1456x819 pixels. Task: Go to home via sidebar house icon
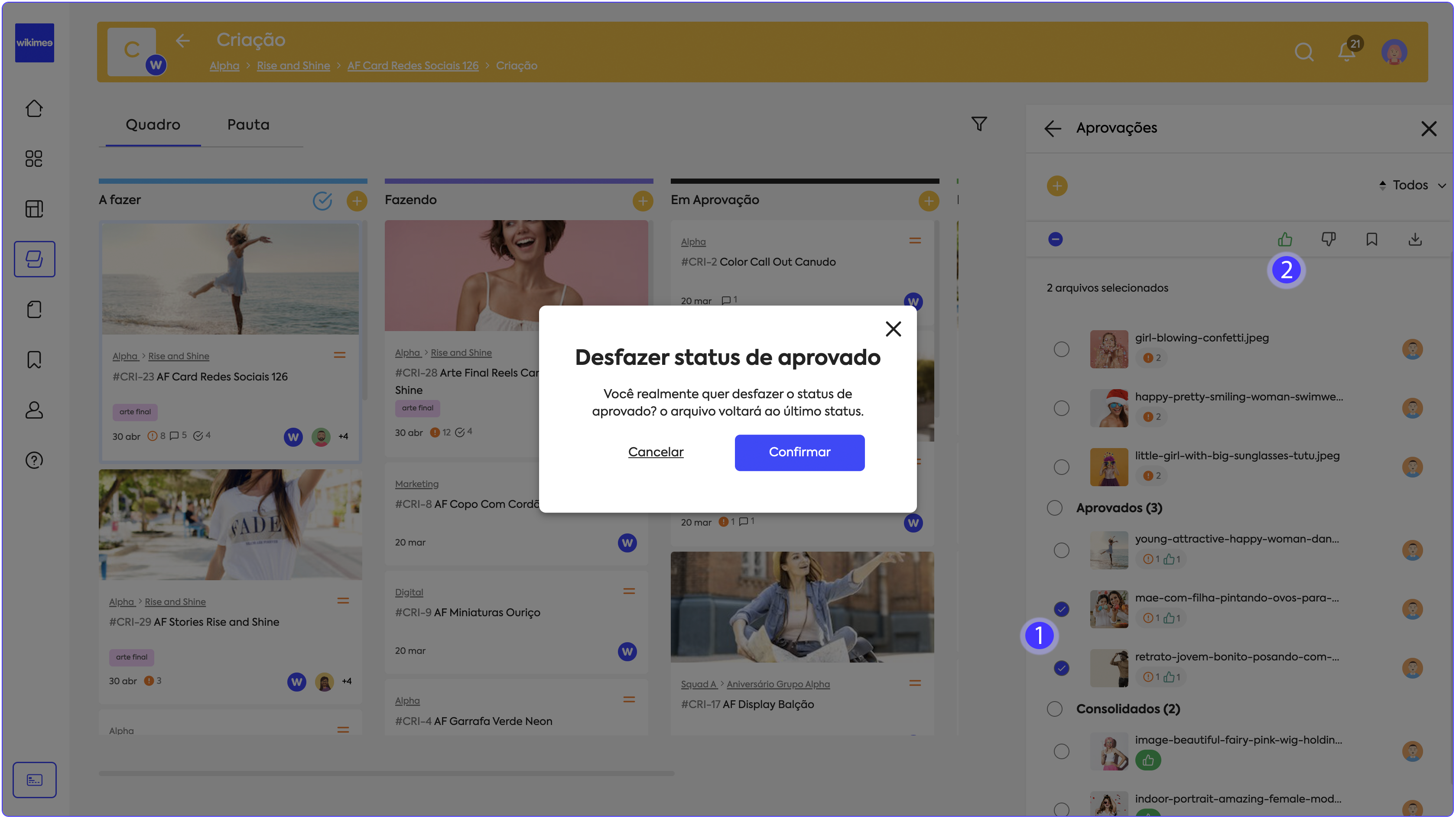34,108
